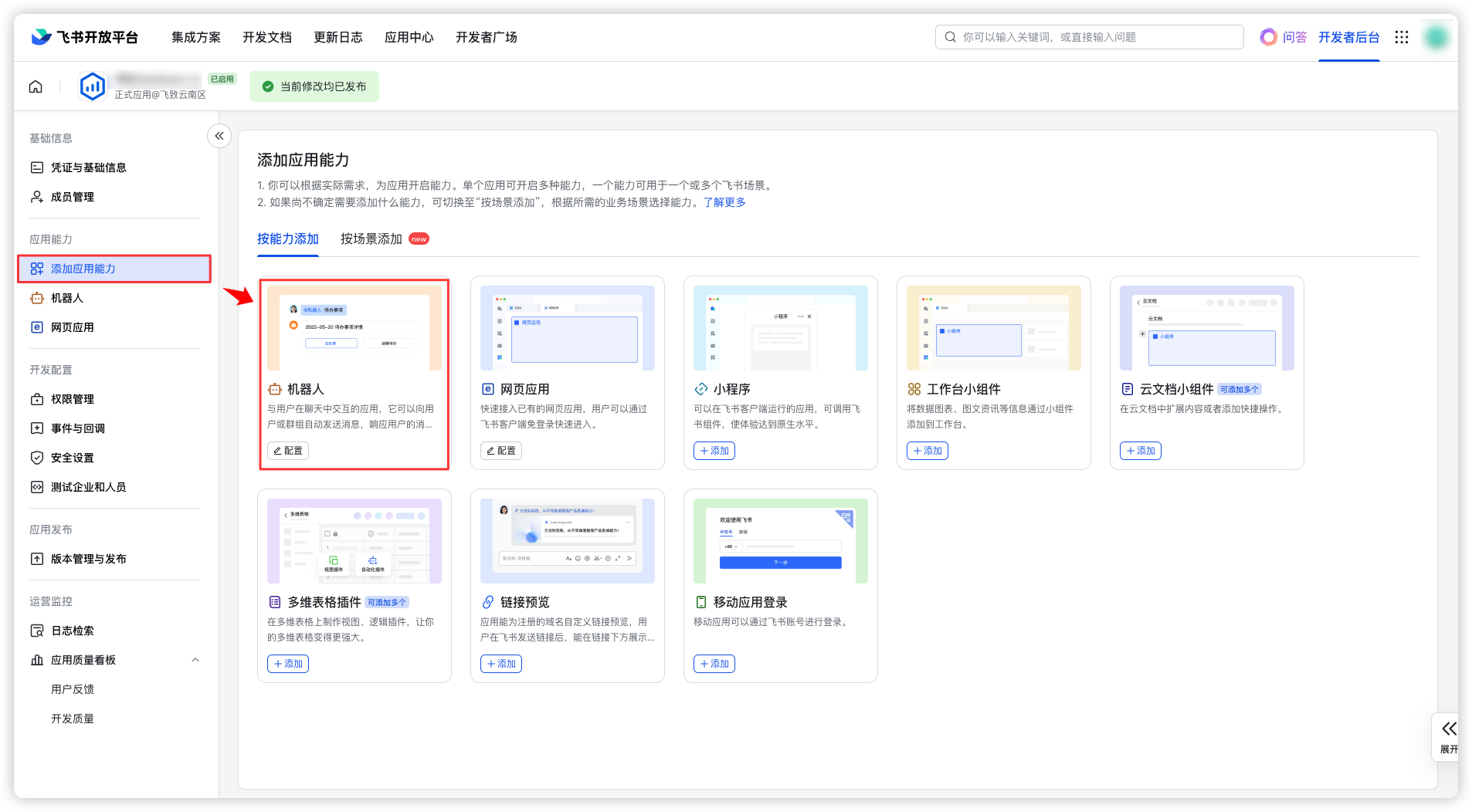
Task: Open the user avatar menu
Action: pyautogui.click(x=1436, y=37)
